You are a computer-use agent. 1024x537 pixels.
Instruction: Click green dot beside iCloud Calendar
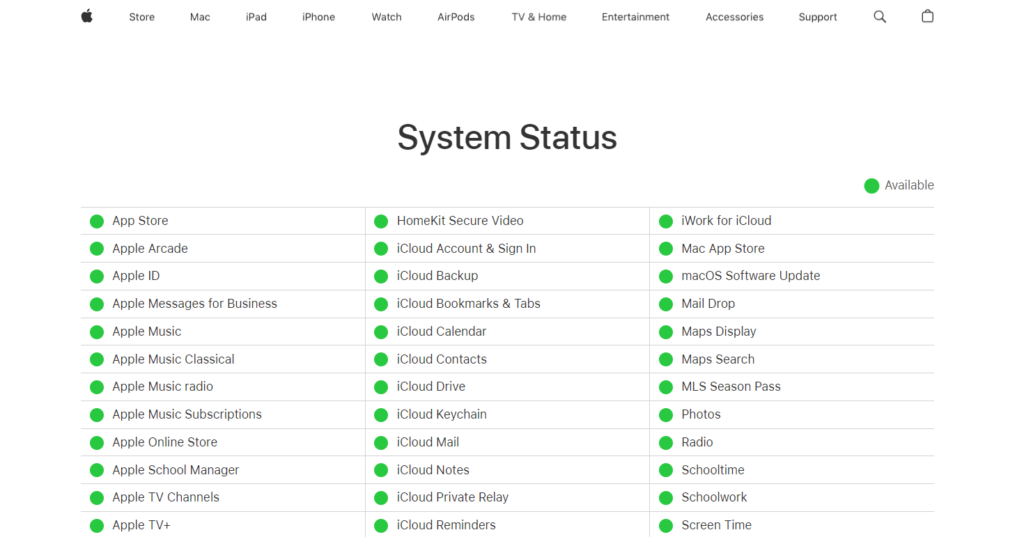coord(381,332)
